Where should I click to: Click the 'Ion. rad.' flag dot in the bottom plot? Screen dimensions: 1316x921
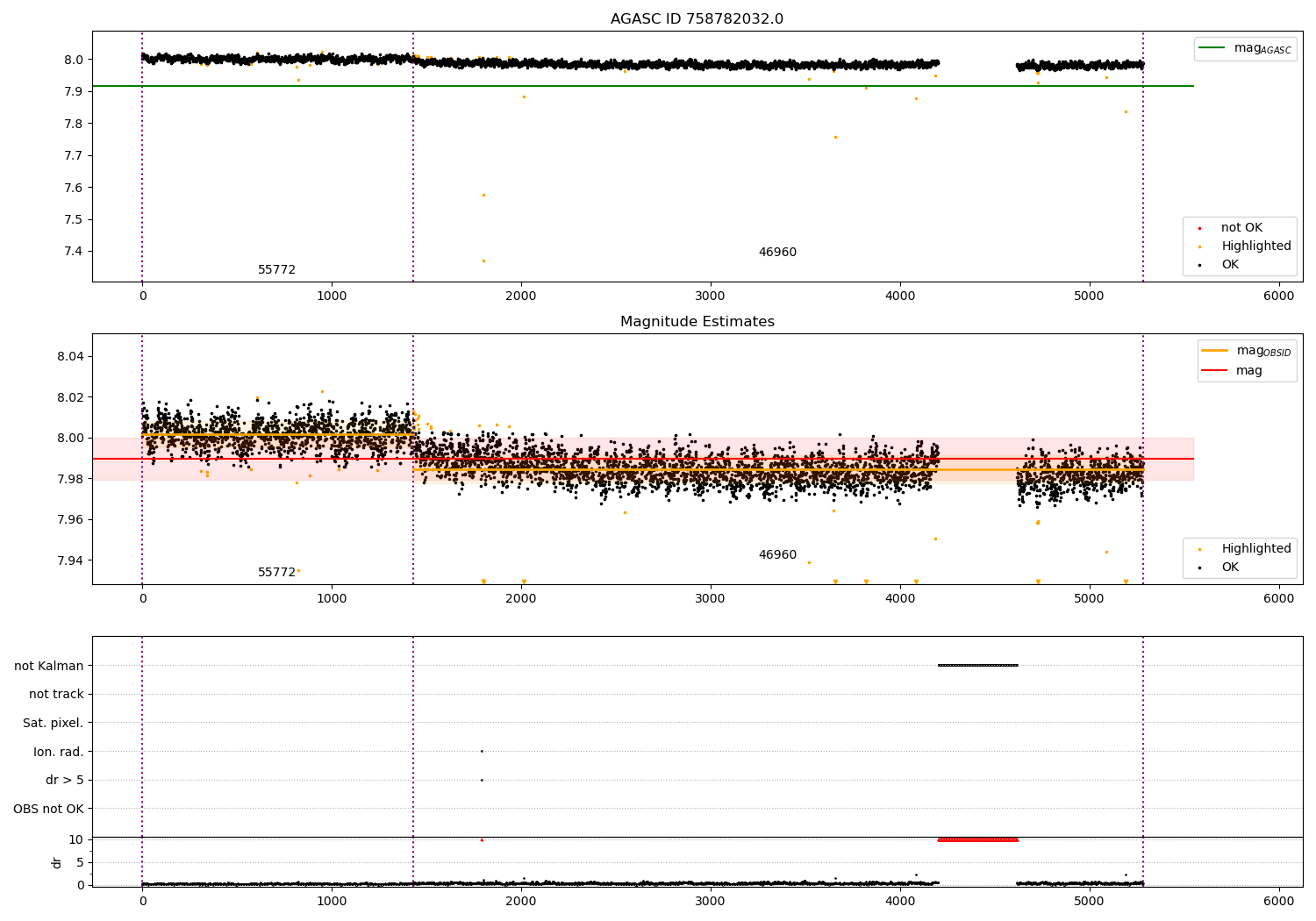pos(482,751)
